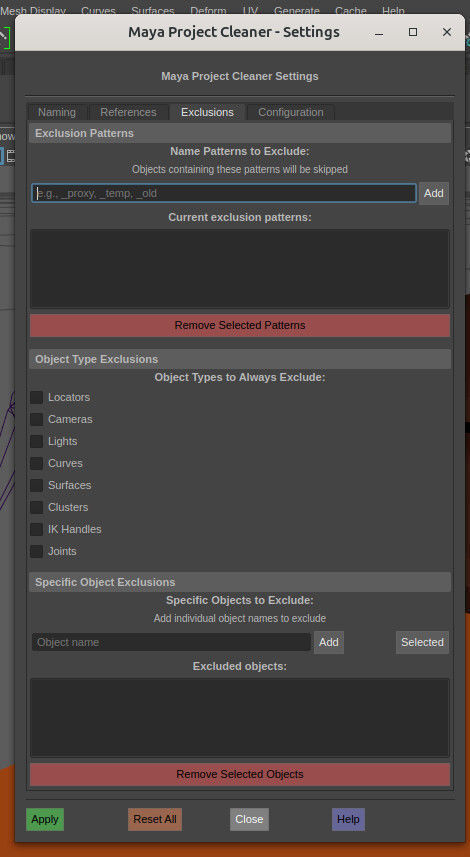Minimize the Settings dialog window

click(379, 33)
